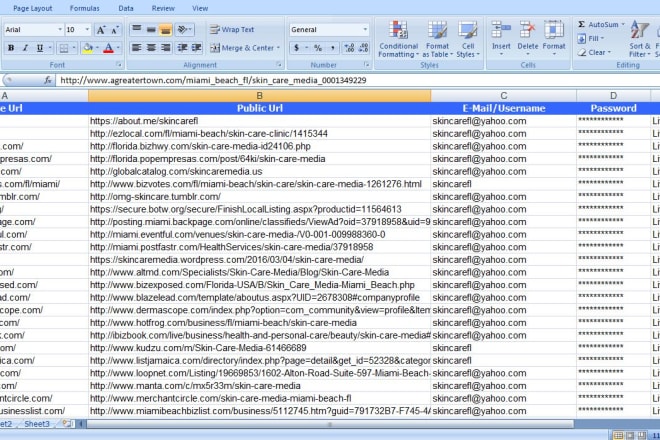660x440 pixels.
Task: Click the Increase Font Size icon
Action: (x=100, y=30)
